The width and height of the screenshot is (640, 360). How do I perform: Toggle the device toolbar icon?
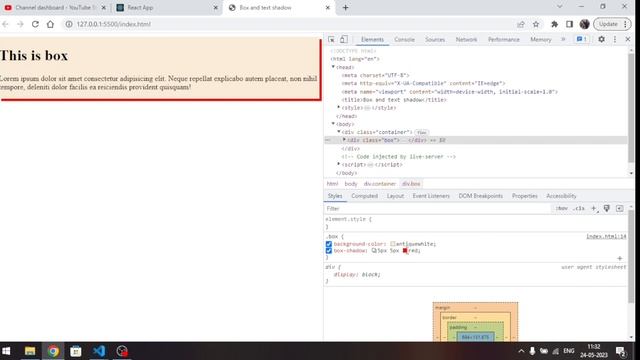tap(344, 40)
